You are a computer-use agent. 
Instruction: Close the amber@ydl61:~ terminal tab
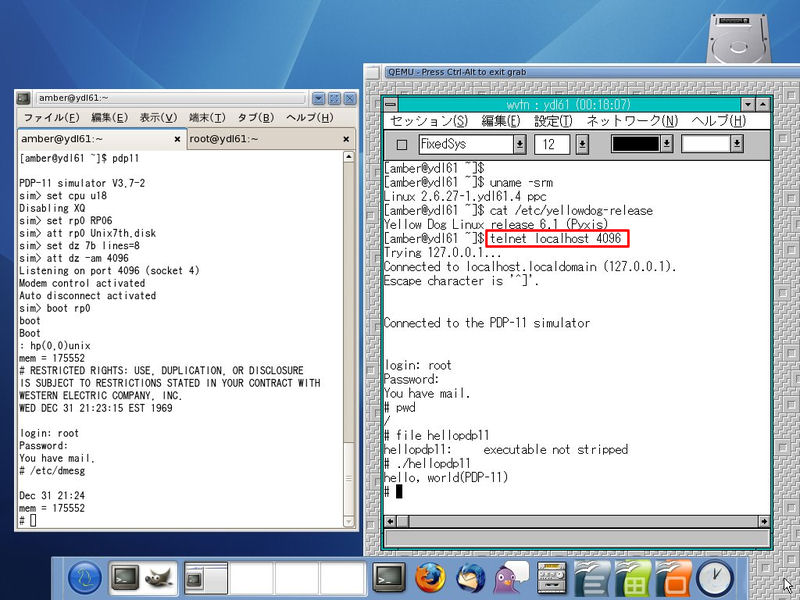tap(177, 139)
